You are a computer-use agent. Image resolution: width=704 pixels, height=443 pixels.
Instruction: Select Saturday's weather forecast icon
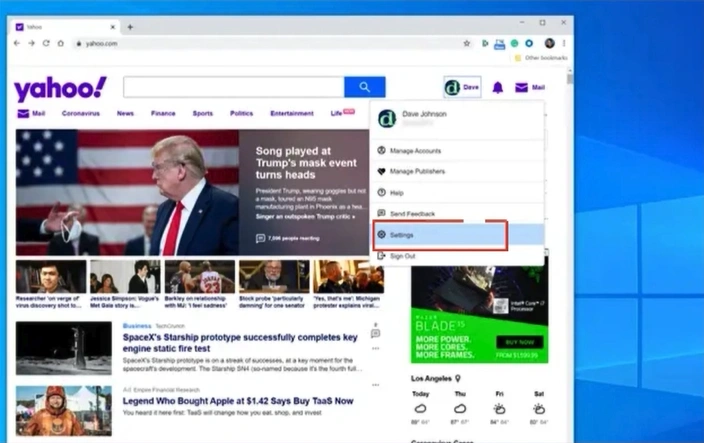coord(539,408)
